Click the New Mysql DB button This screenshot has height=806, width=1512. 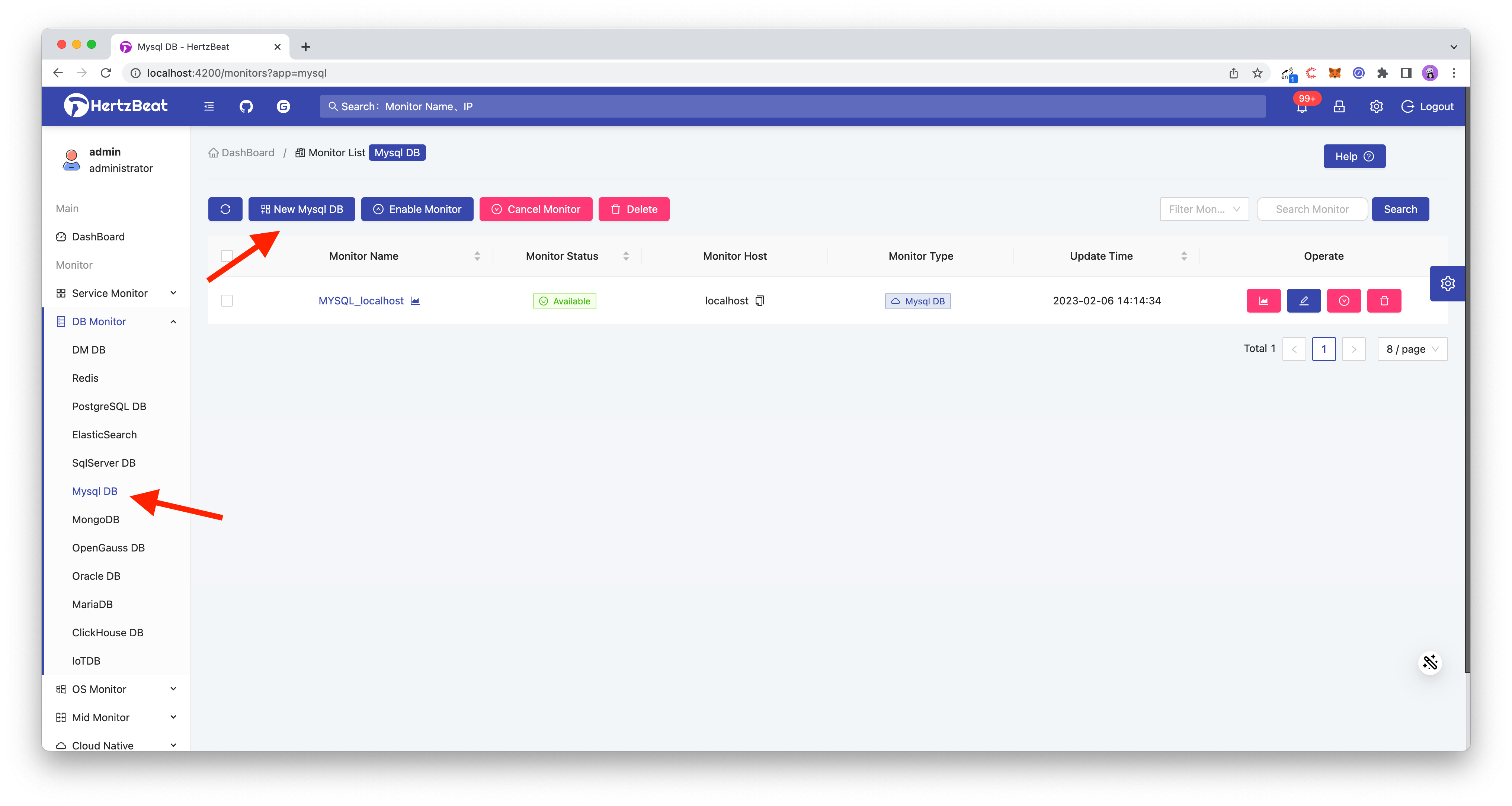[302, 209]
